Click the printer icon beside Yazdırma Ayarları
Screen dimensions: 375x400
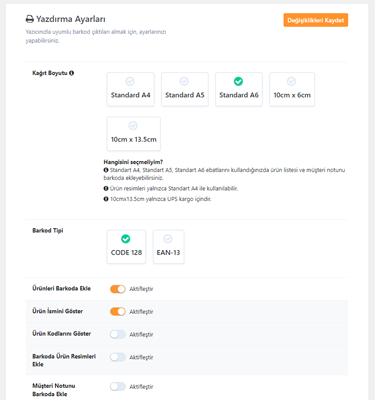30,19
